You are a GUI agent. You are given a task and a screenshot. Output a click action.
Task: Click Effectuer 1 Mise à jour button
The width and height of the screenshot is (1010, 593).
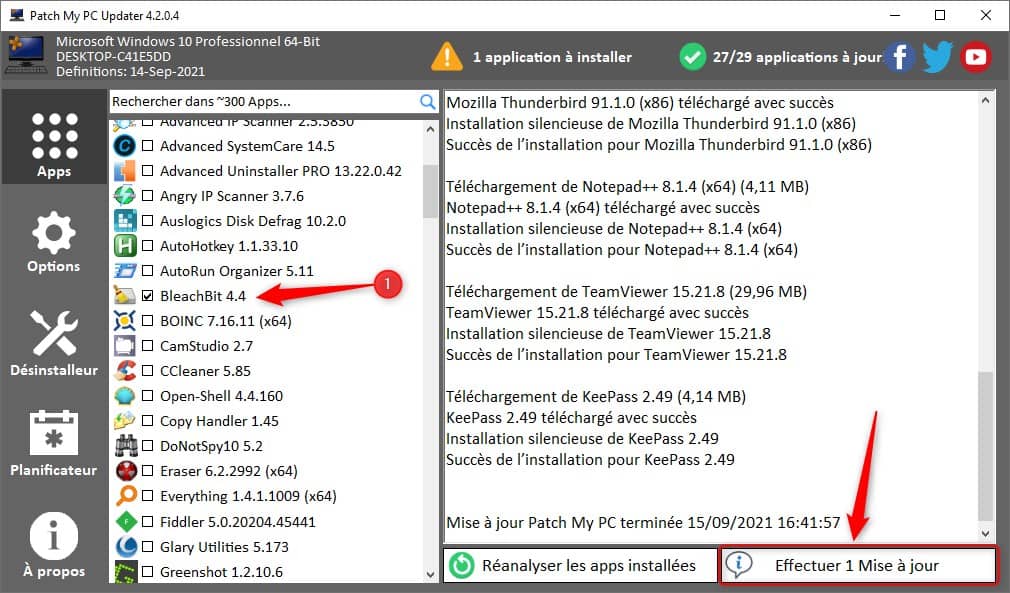[857, 565]
